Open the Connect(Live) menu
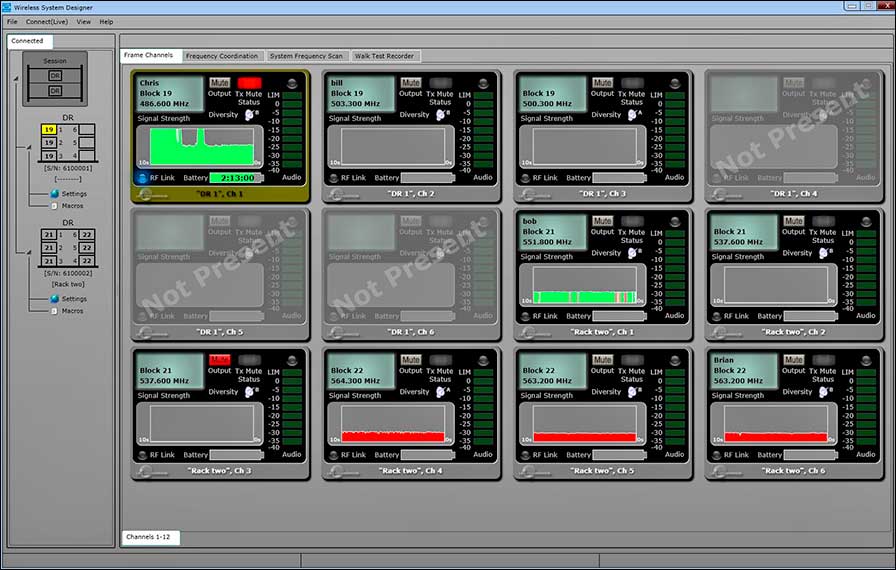The height and width of the screenshot is (570, 896). pyautogui.click(x=46, y=21)
